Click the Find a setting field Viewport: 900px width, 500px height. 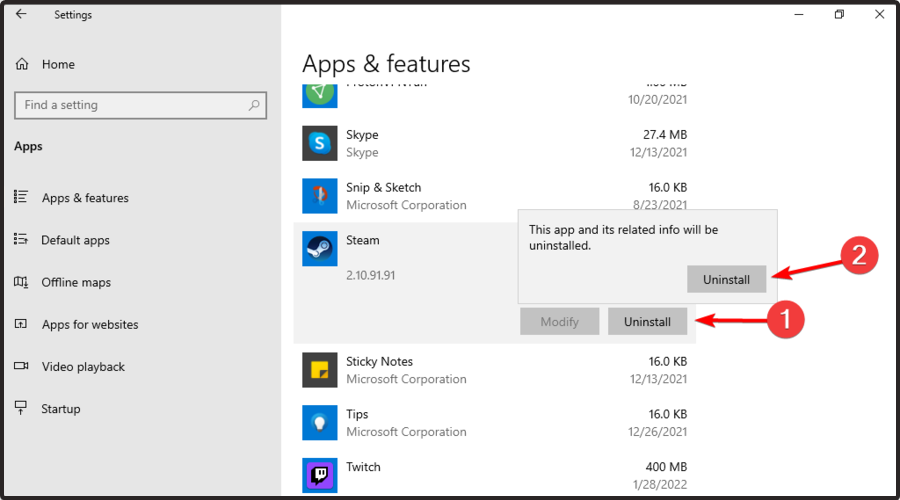click(x=130, y=105)
